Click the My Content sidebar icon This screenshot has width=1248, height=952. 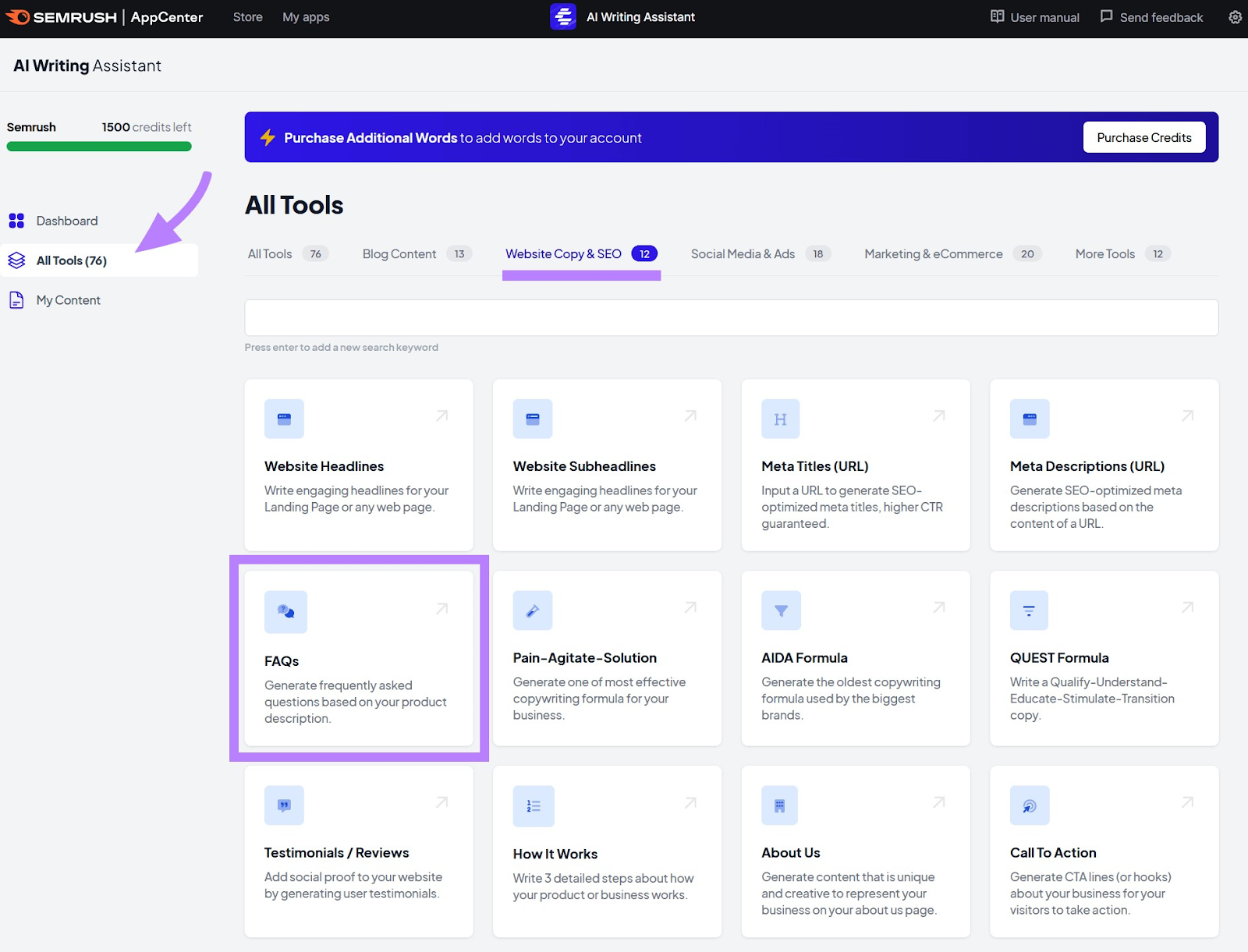[17, 299]
